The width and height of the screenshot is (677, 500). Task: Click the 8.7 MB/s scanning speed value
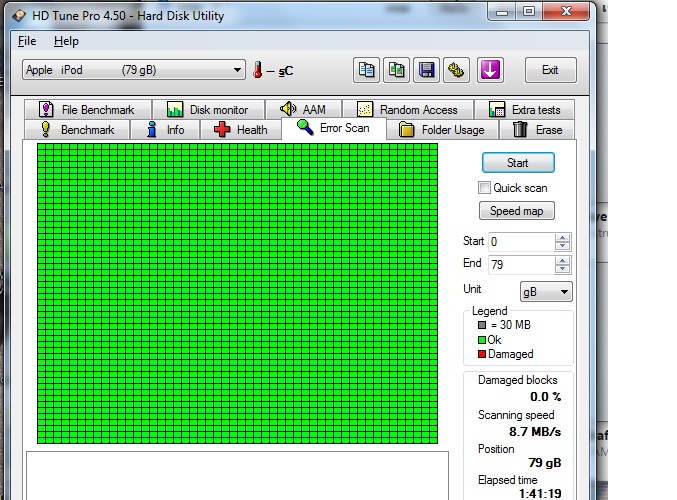coord(535,431)
